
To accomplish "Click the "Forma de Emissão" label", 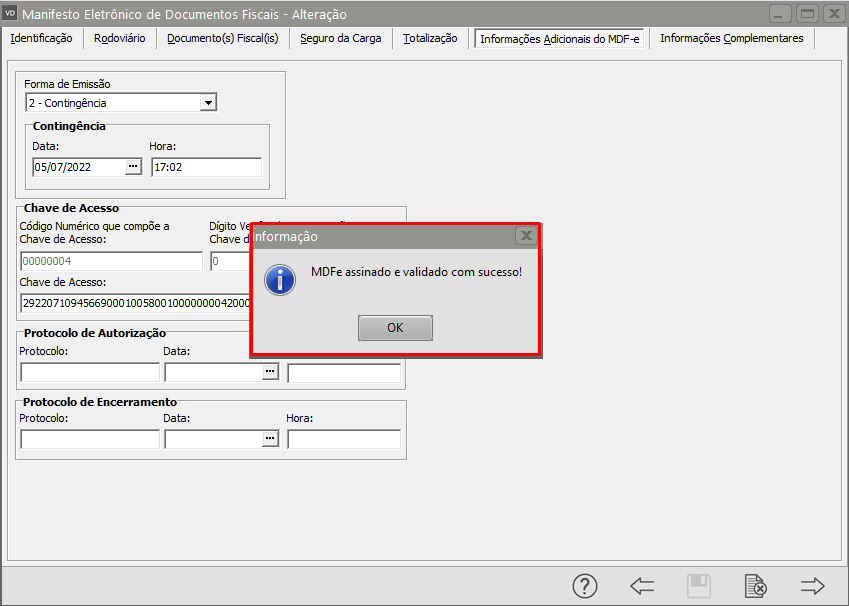I will click(x=67, y=84).
